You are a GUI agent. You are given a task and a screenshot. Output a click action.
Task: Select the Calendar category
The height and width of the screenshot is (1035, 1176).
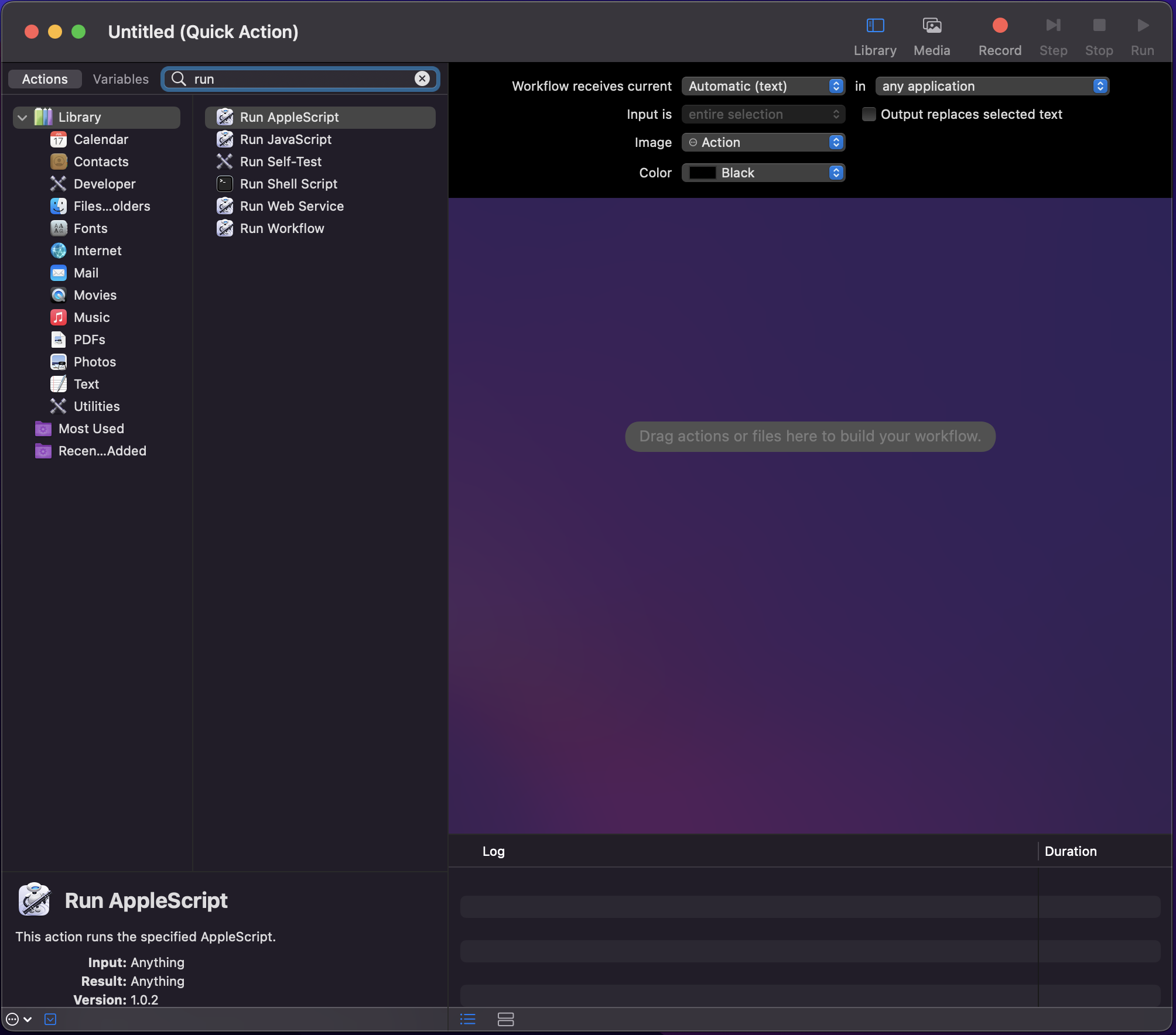(101, 139)
